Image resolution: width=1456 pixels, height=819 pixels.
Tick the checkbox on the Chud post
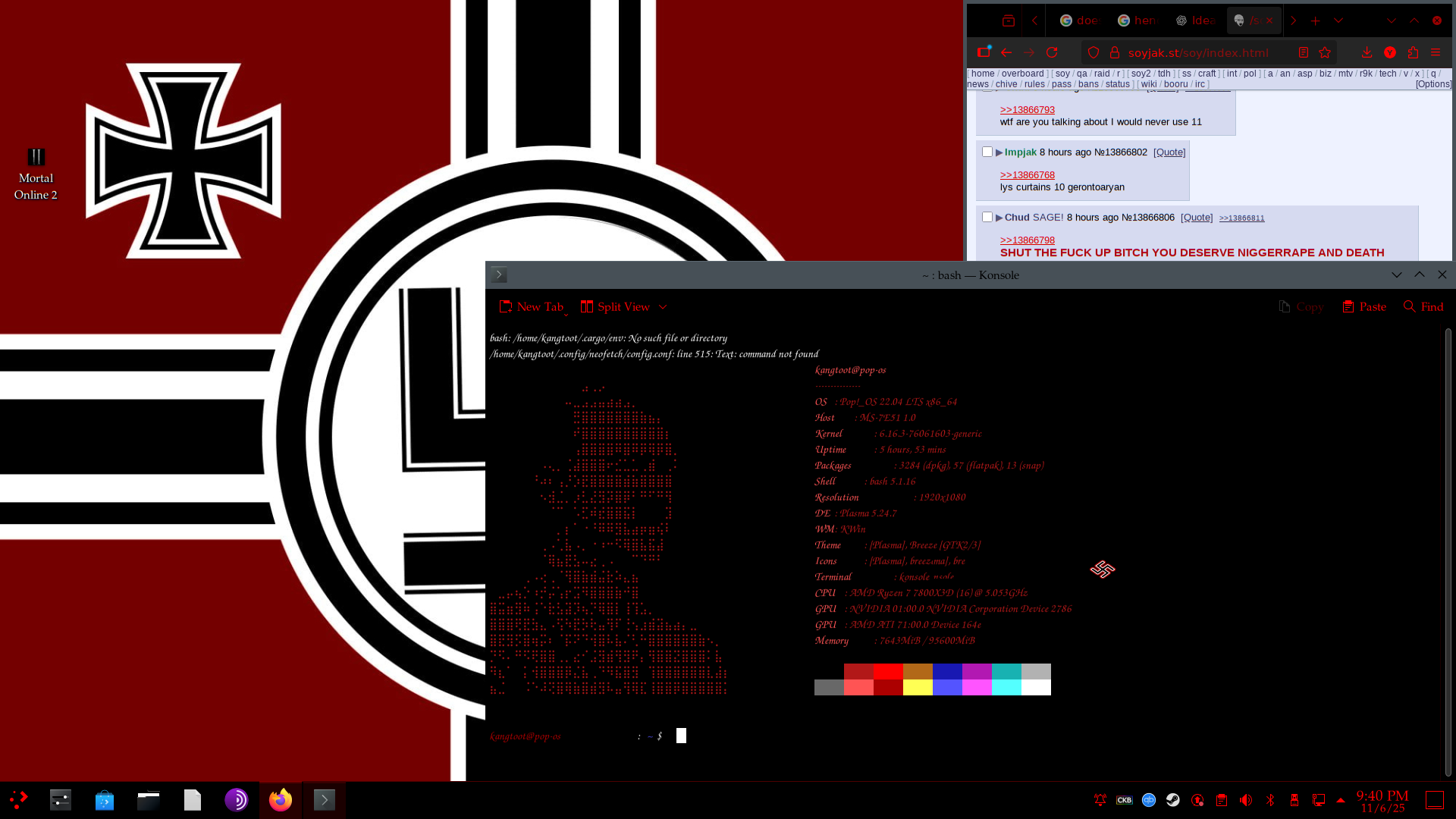point(987,217)
